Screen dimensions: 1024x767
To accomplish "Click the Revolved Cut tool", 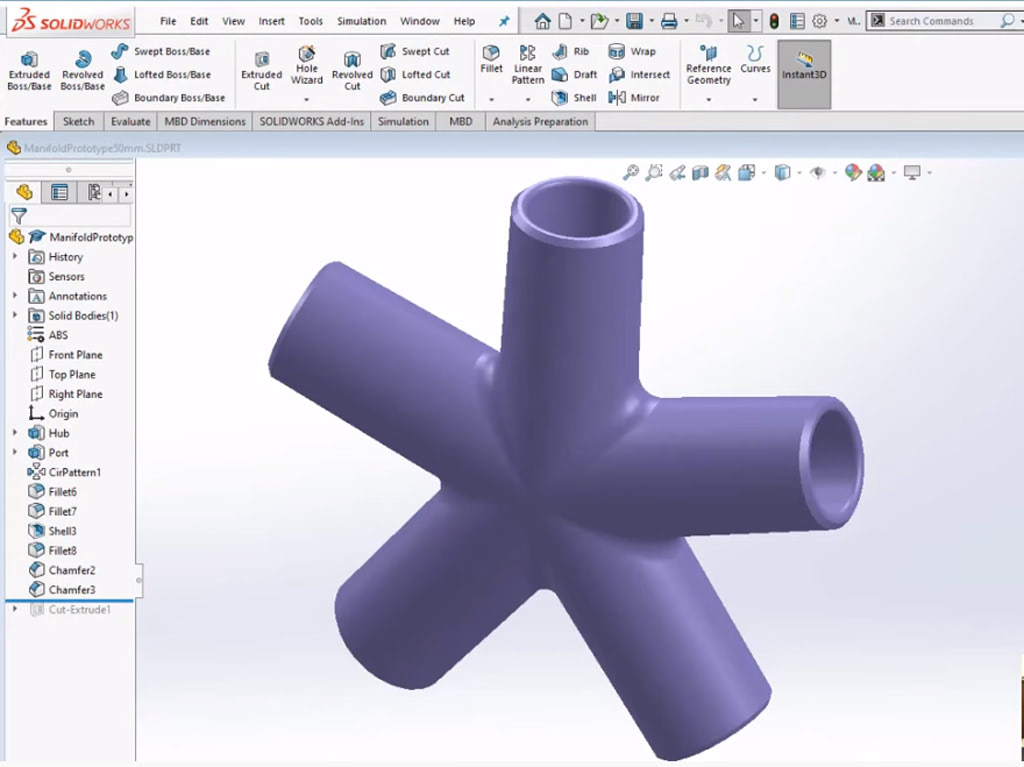I will coord(352,71).
